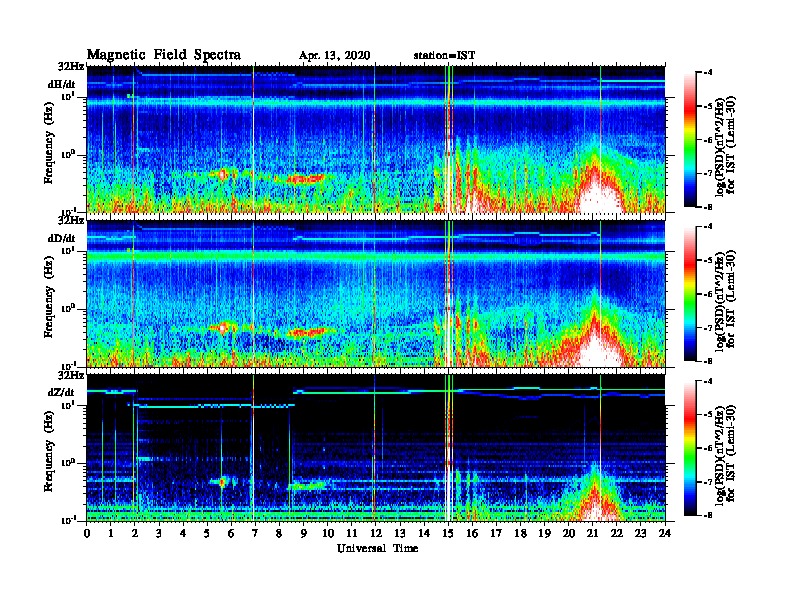Image resolution: width=792 pixels, height=612 pixels.
Task: Click hour '21' on the Universal Time axis
Action: 592,533
